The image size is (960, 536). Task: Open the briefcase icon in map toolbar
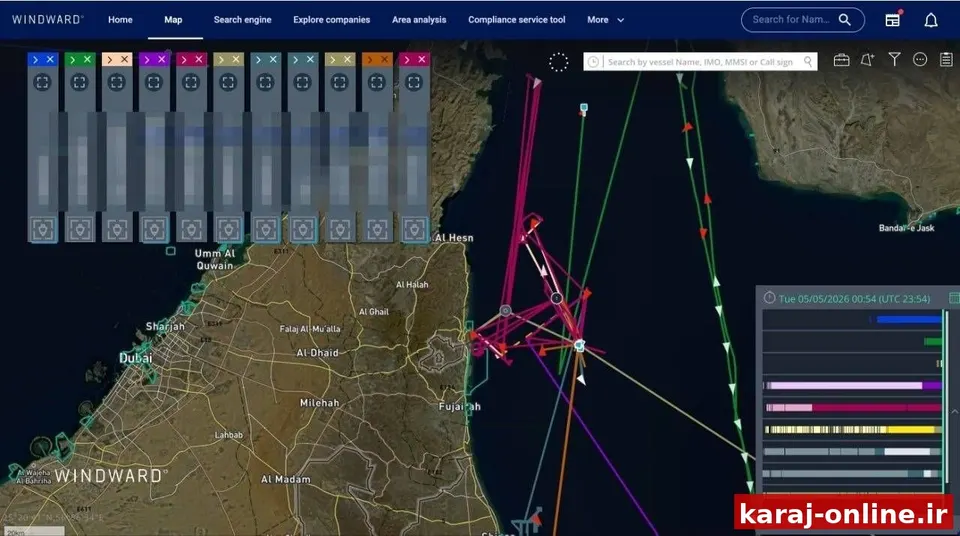[841, 60]
